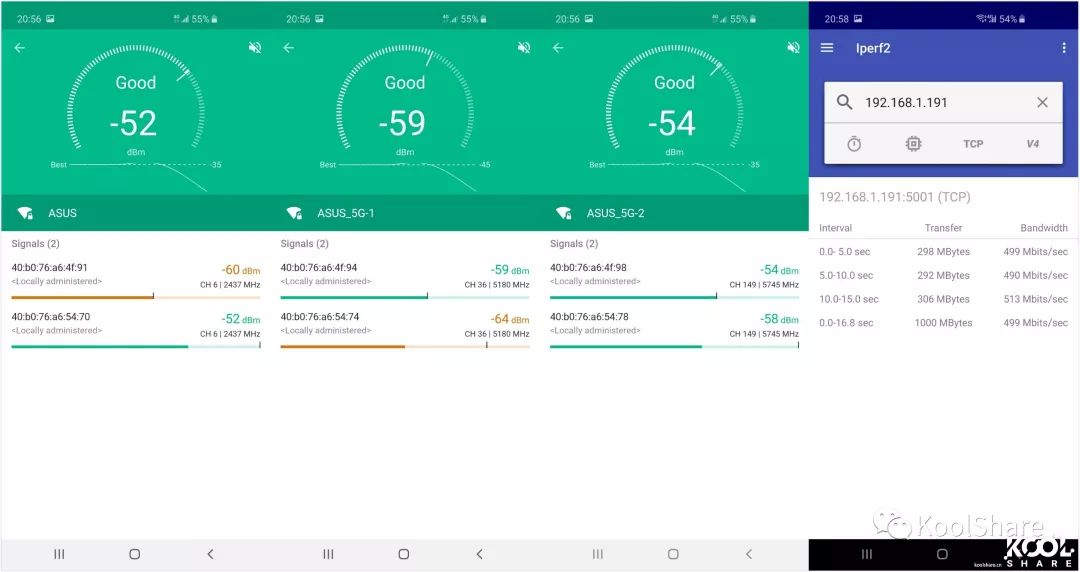Select the 0.0-16.8 sec summary row
1080x572 pixels.
pos(944,323)
